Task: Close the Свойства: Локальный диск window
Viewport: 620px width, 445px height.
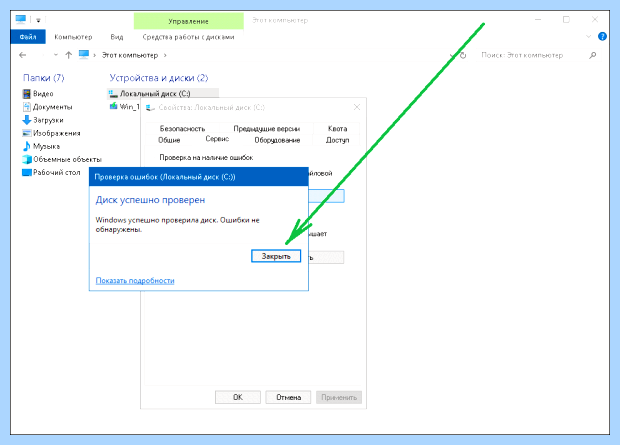Action: coord(357,107)
